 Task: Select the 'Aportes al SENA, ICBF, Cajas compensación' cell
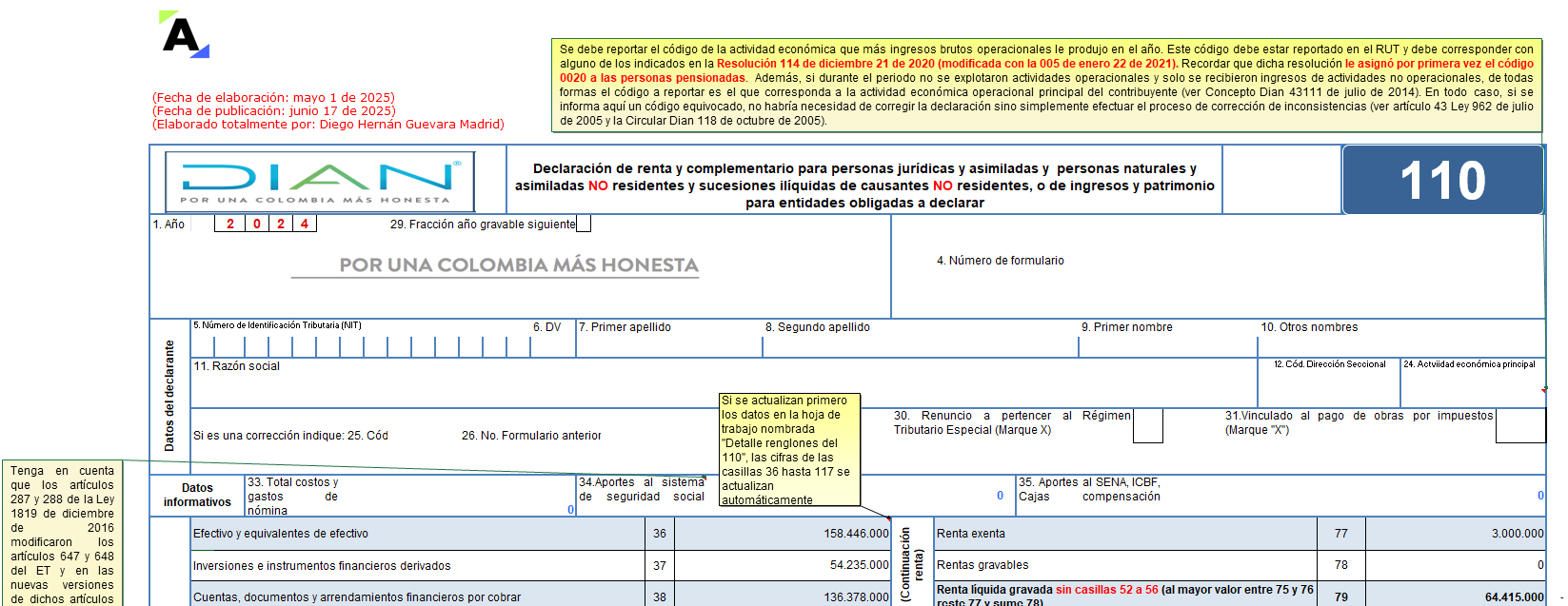click(x=1280, y=496)
